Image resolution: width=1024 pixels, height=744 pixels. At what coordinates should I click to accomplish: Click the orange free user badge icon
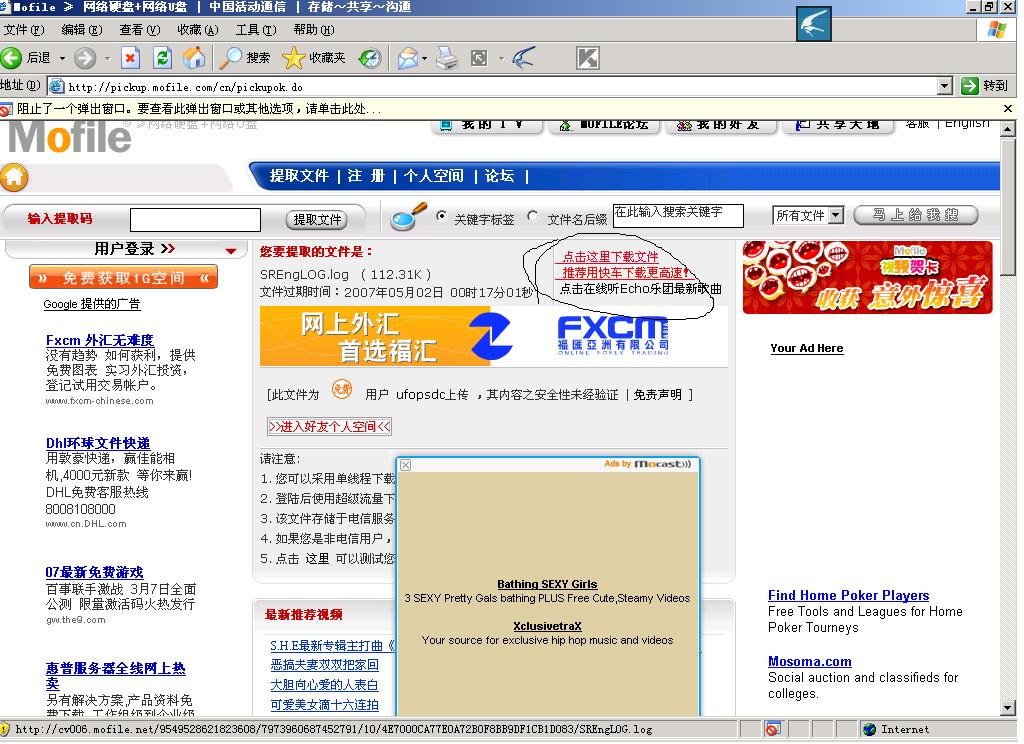click(x=342, y=390)
